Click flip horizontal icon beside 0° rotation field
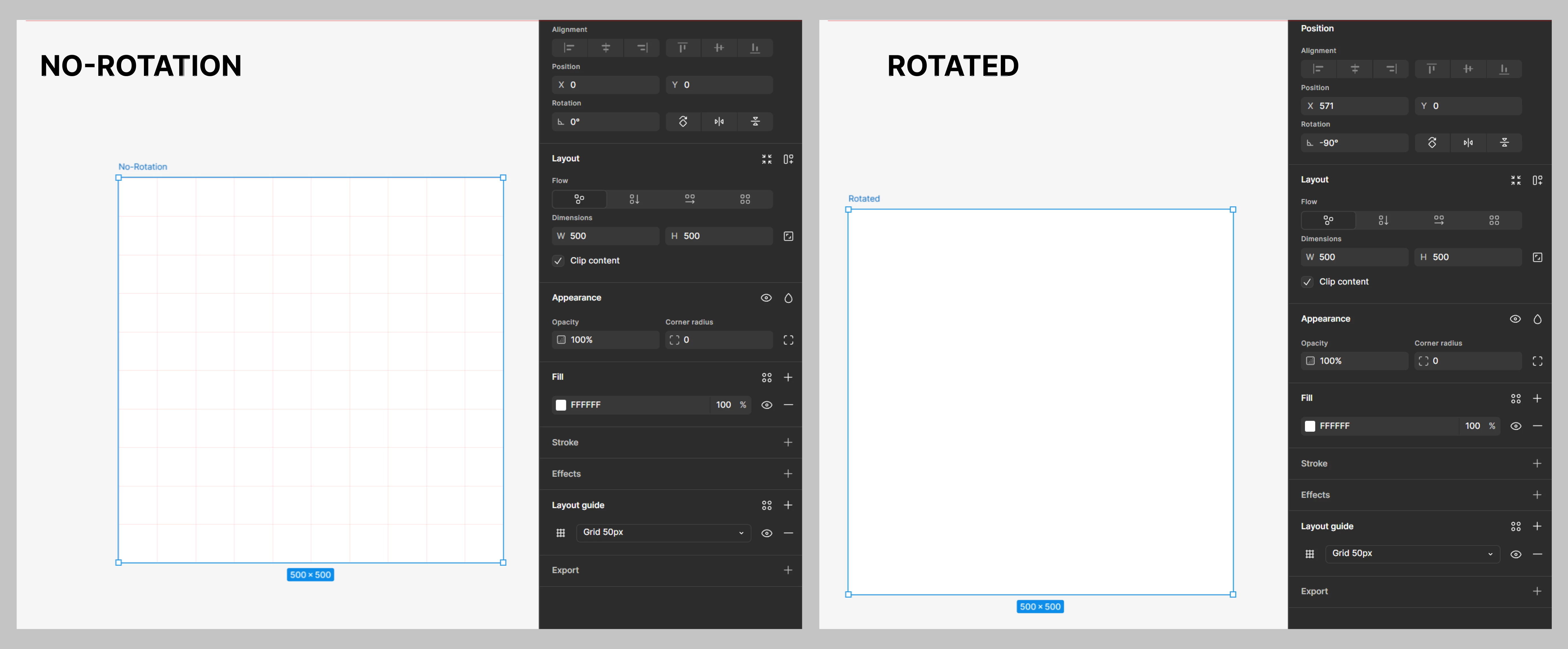This screenshot has height=649, width=1568. coord(719,122)
